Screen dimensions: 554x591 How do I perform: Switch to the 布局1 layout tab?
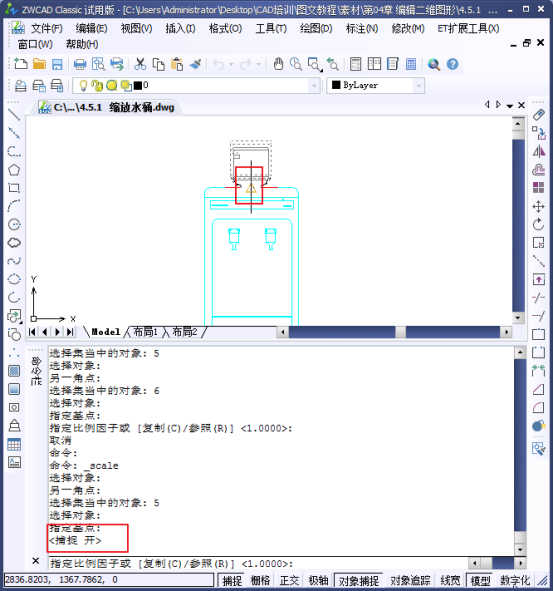[x=145, y=332]
